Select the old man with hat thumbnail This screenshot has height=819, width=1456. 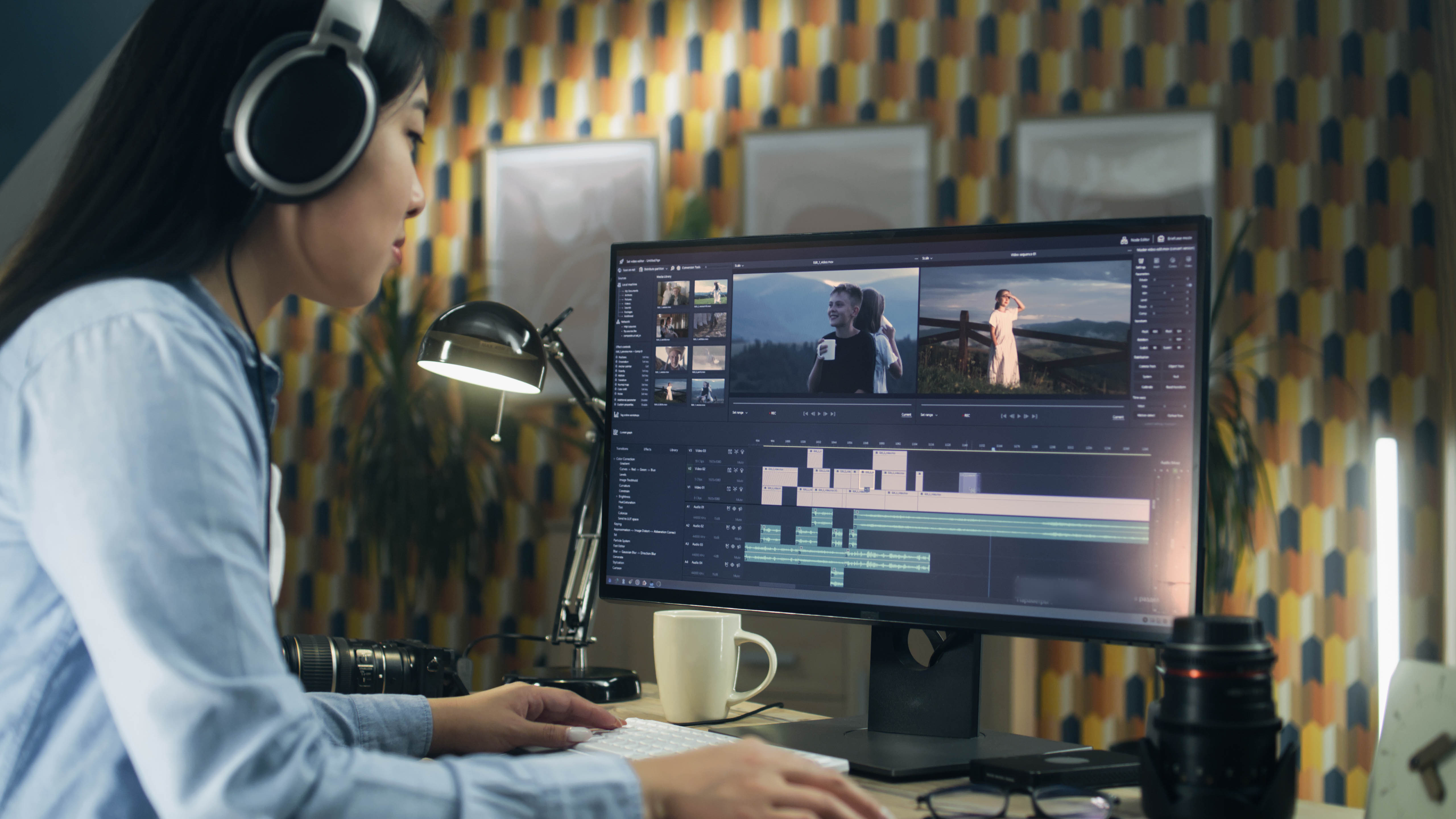coord(672,359)
